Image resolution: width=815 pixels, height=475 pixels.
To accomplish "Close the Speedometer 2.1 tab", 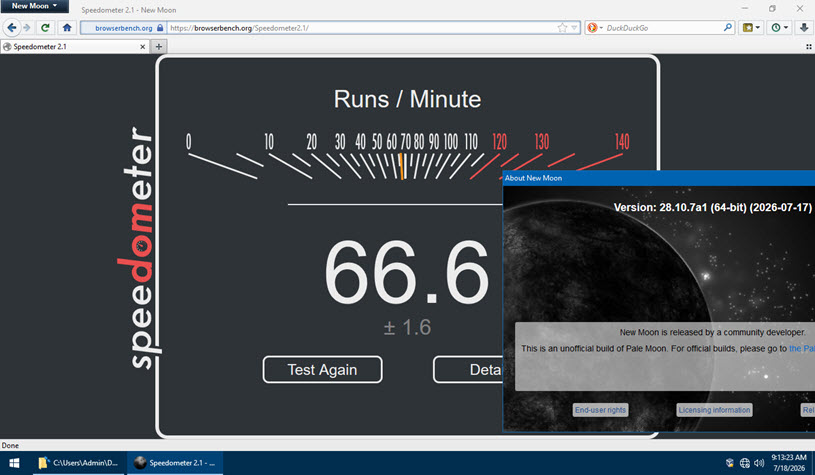I will (142, 47).
